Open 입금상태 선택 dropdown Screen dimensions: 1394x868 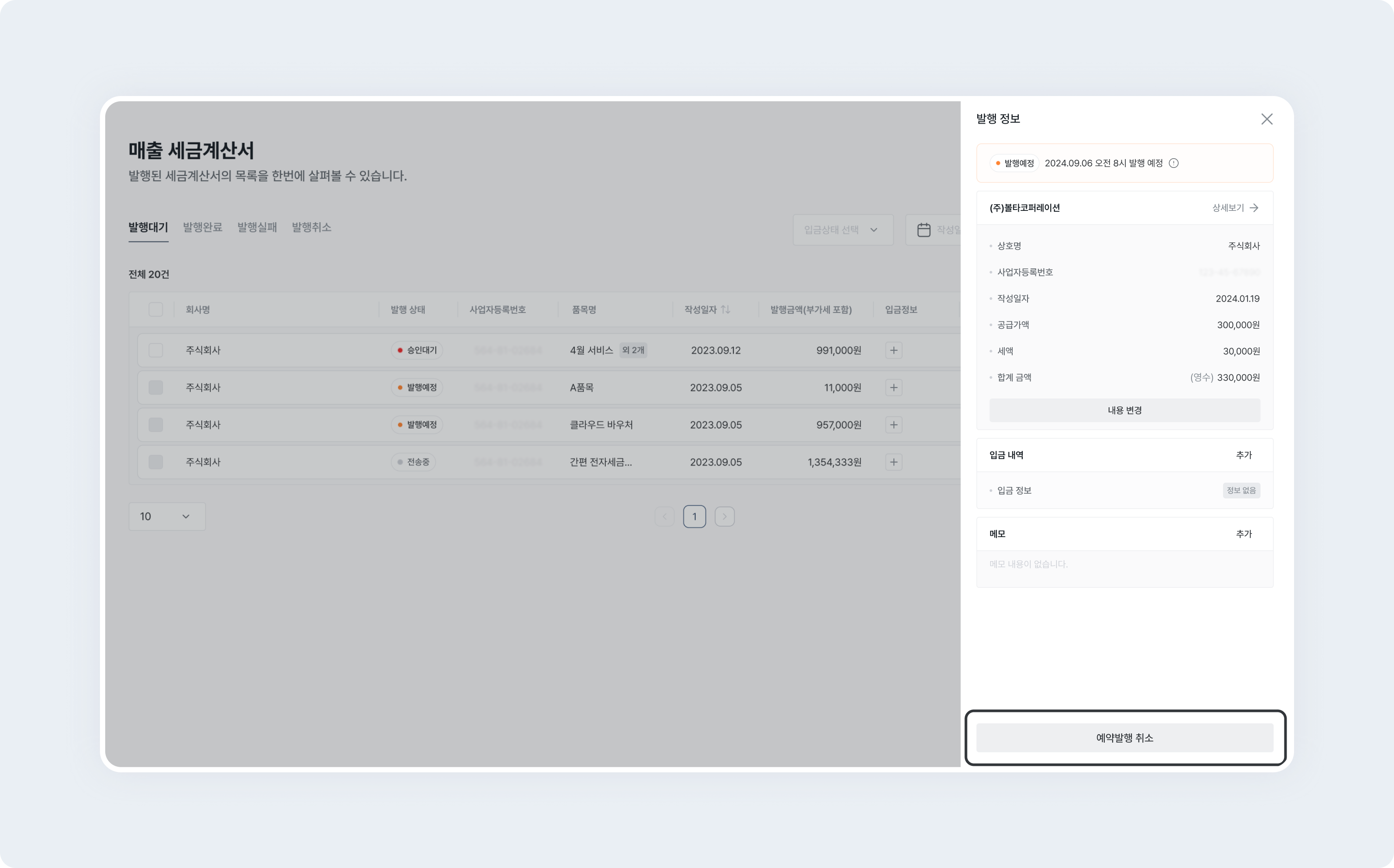(x=843, y=230)
